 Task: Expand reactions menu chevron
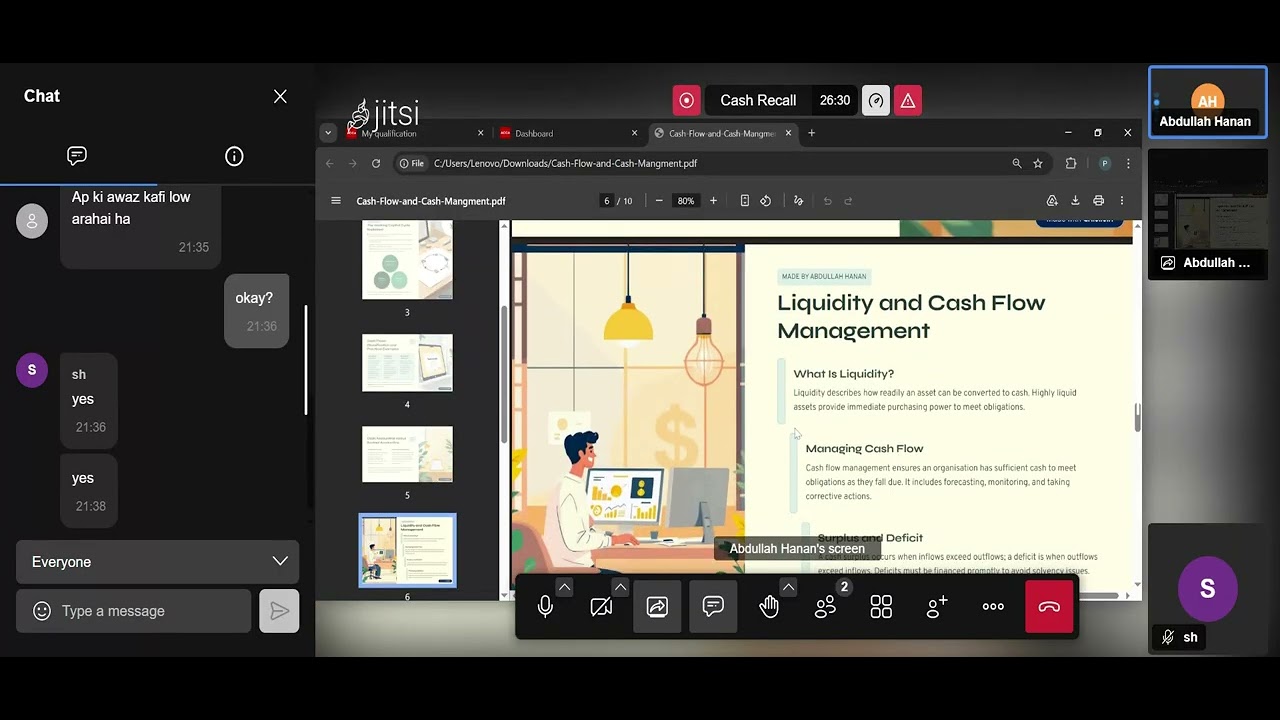[788, 587]
